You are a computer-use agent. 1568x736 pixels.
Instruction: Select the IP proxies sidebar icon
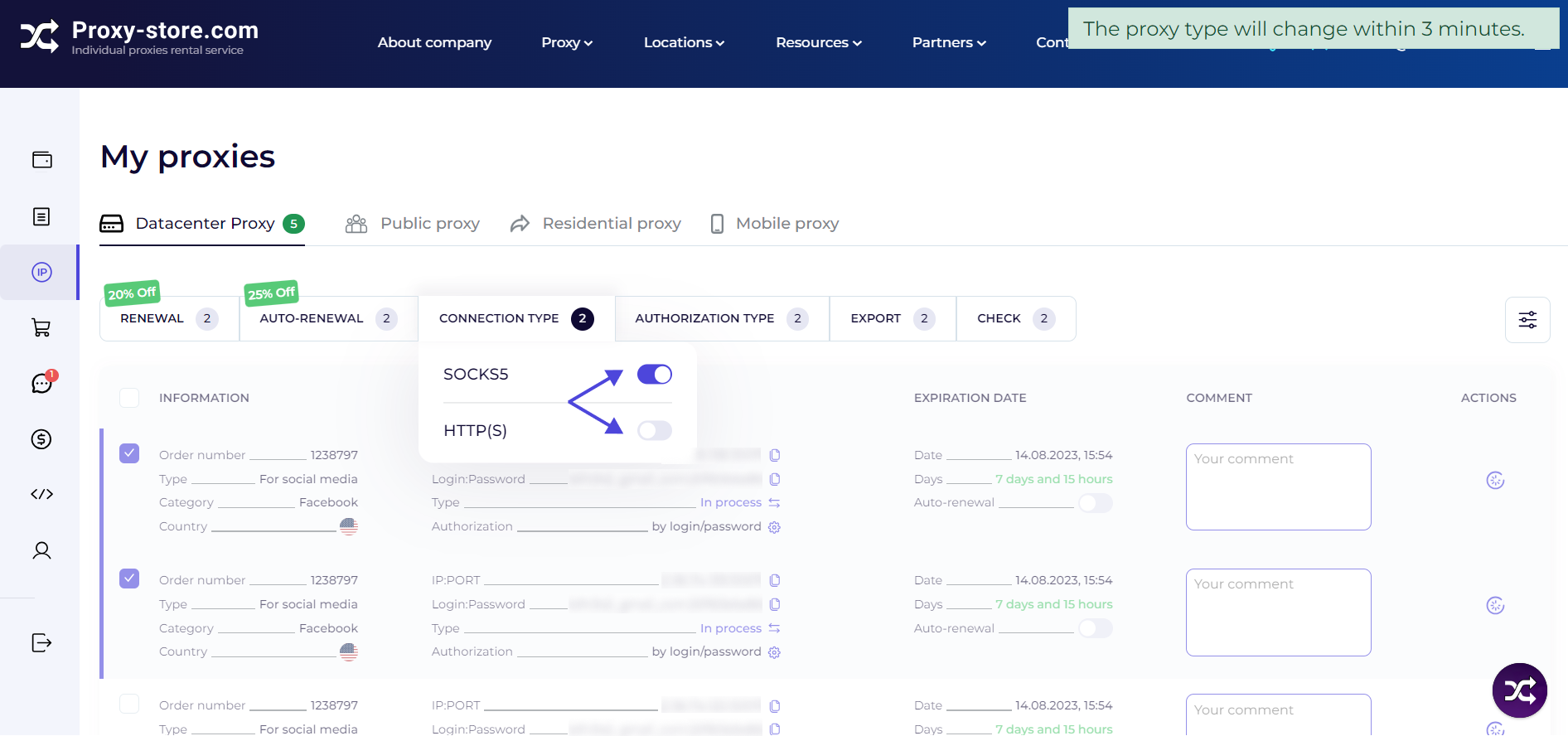41,272
